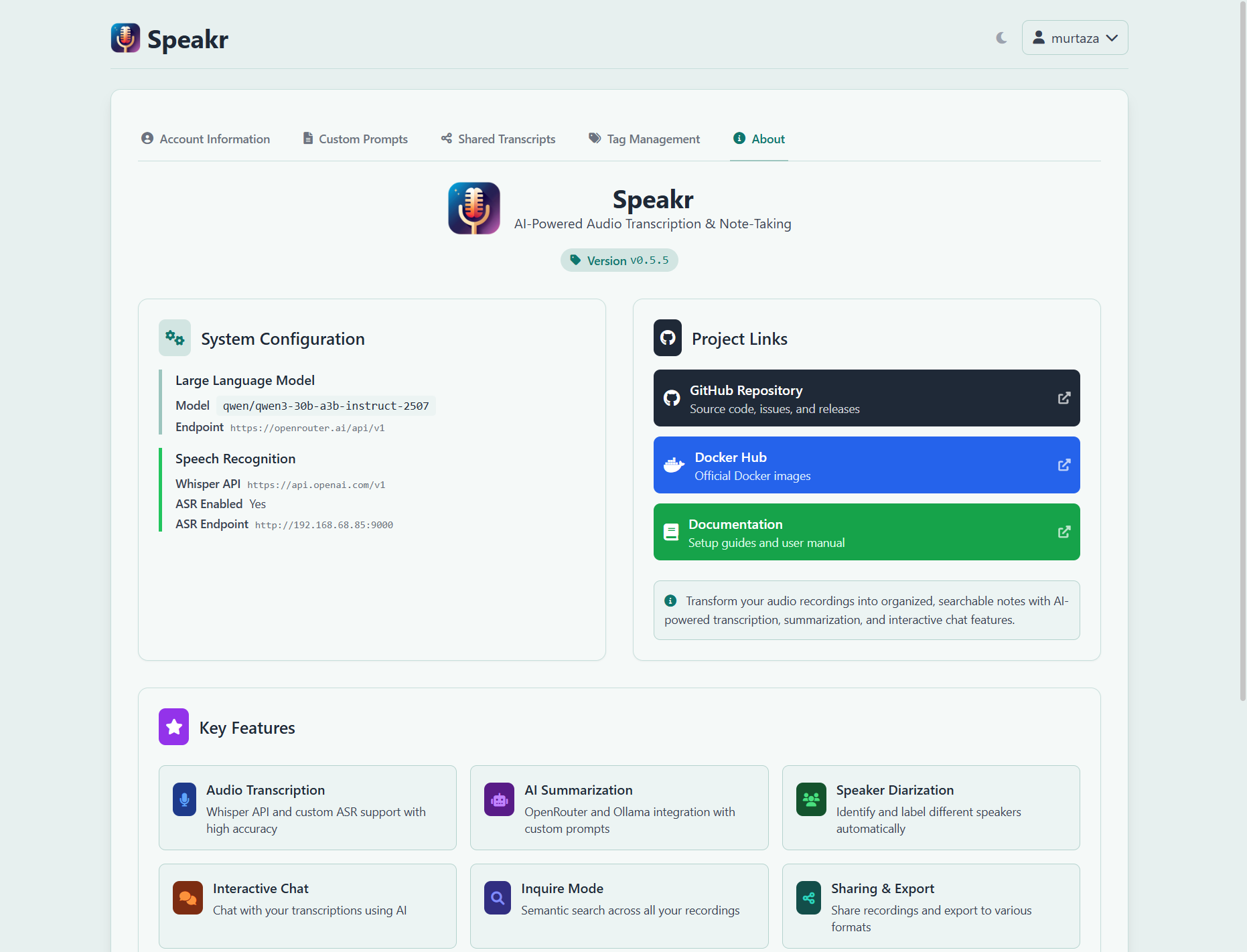Image resolution: width=1247 pixels, height=952 pixels.
Task: Click the Speakr microphone logo in header
Action: [125, 38]
